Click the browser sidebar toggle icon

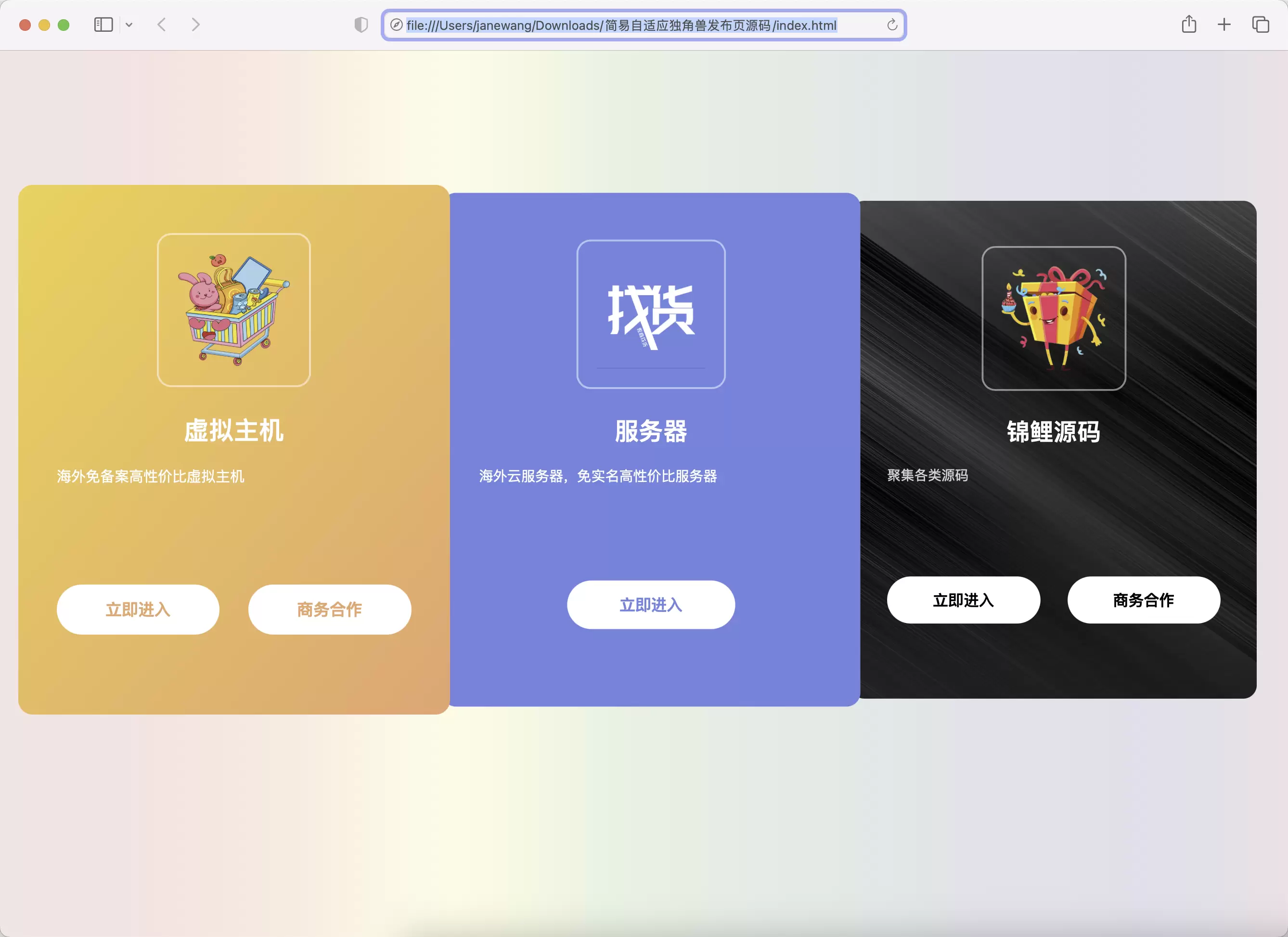pos(103,24)
